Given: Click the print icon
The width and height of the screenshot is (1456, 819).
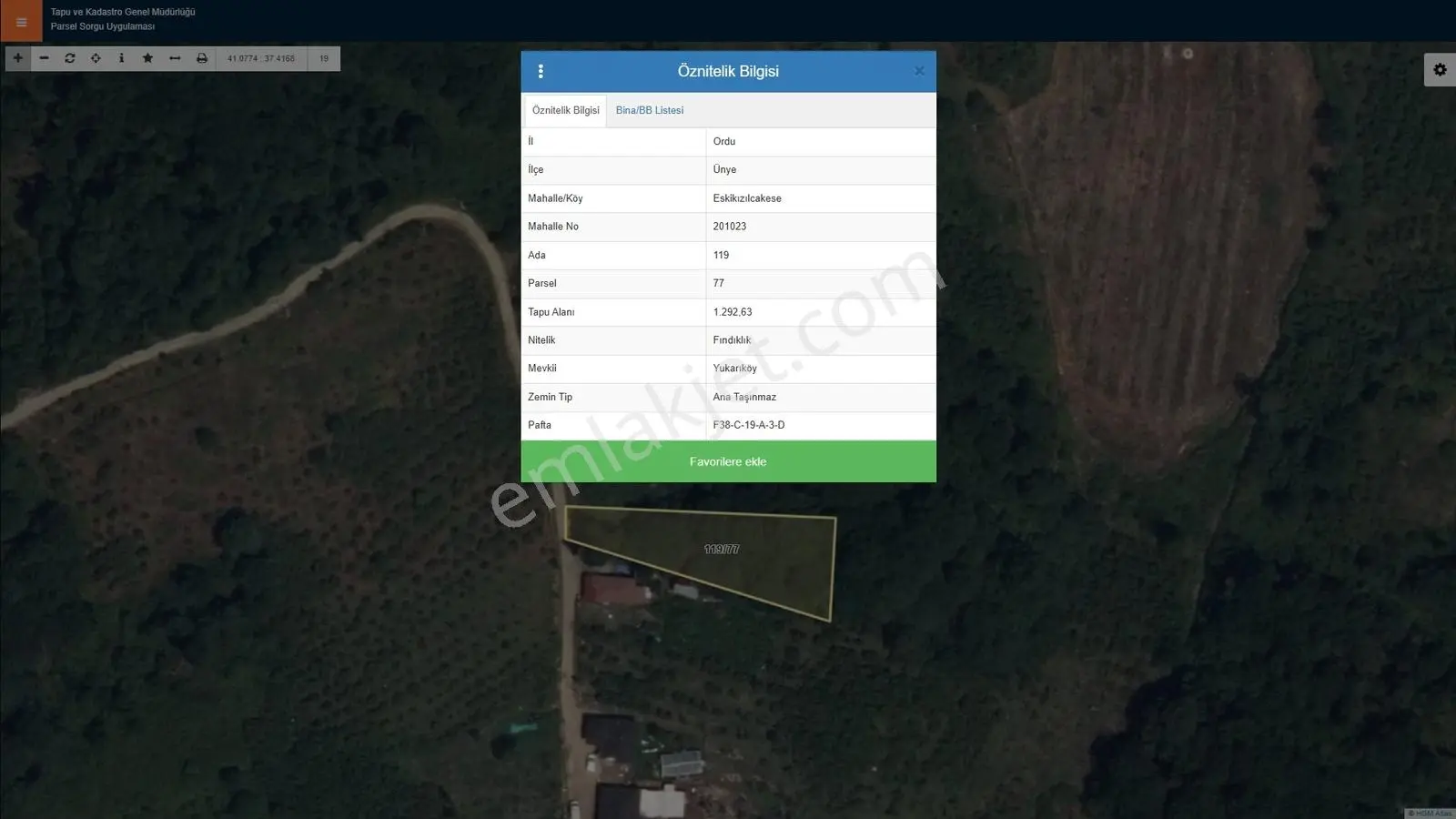Looking at the screenshot, I should point(201,58).
